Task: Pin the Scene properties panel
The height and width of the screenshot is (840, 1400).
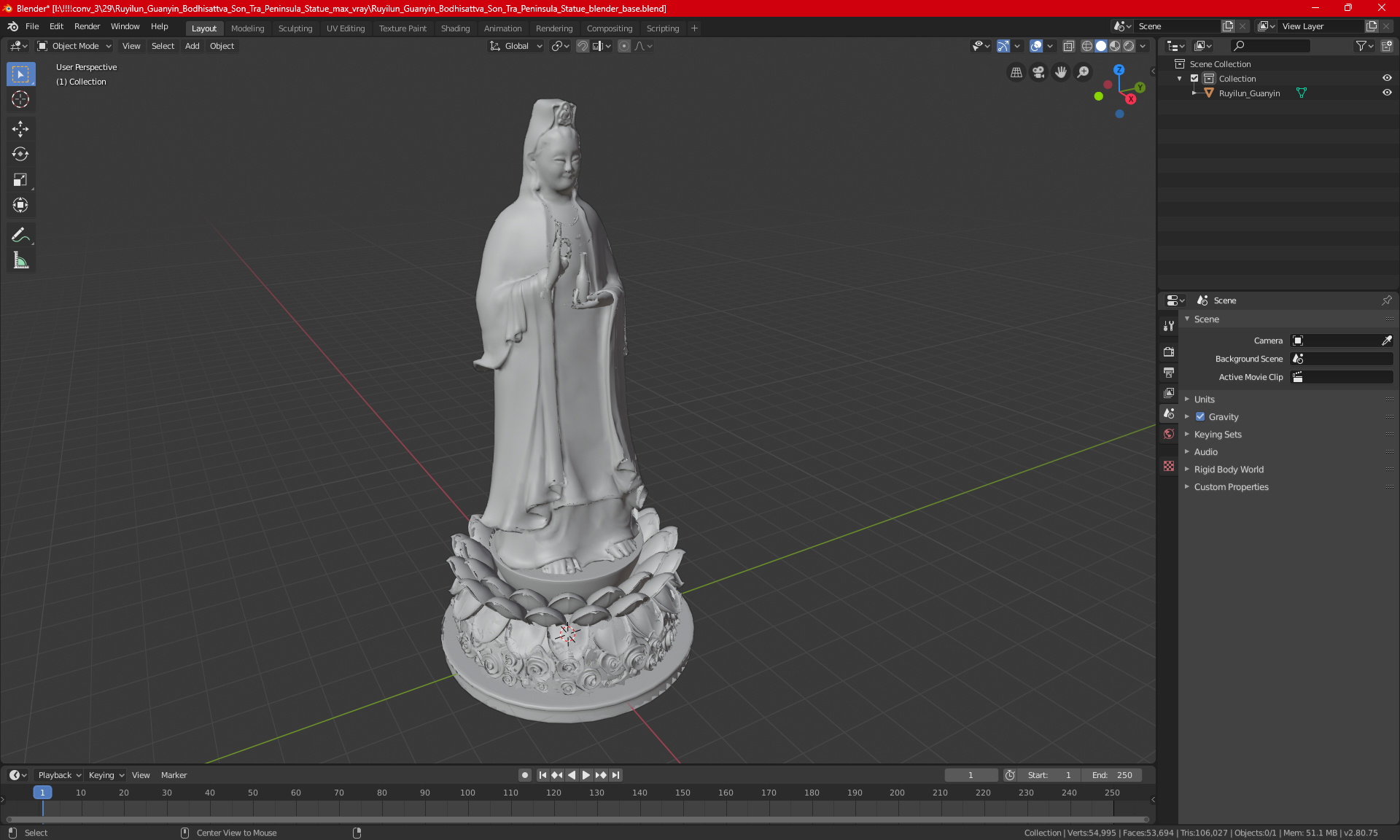Action: click(1386, 300)
